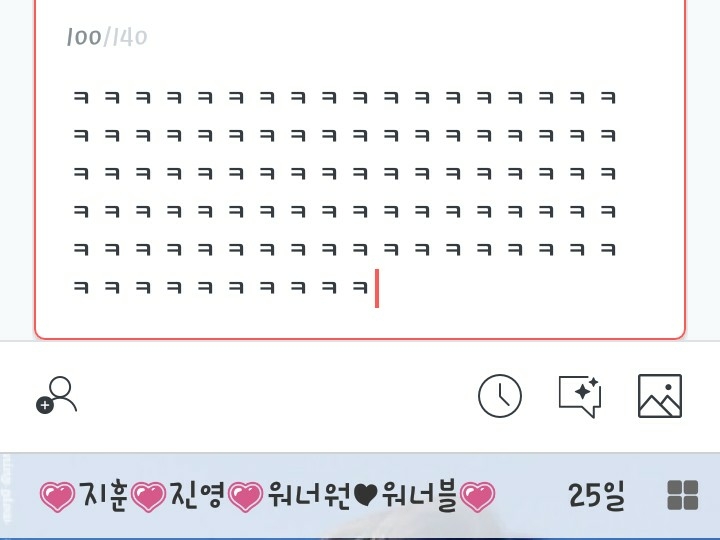Tap the pink heart between 지훈 and 진영

pyautogui.click(x=149, y=496)
